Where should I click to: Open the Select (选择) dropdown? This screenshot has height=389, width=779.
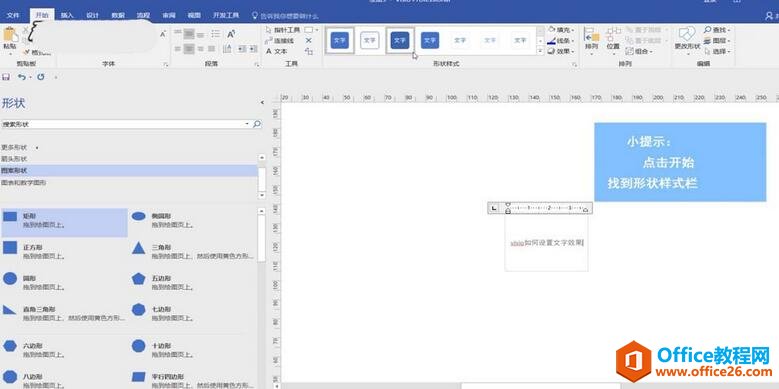717,51
